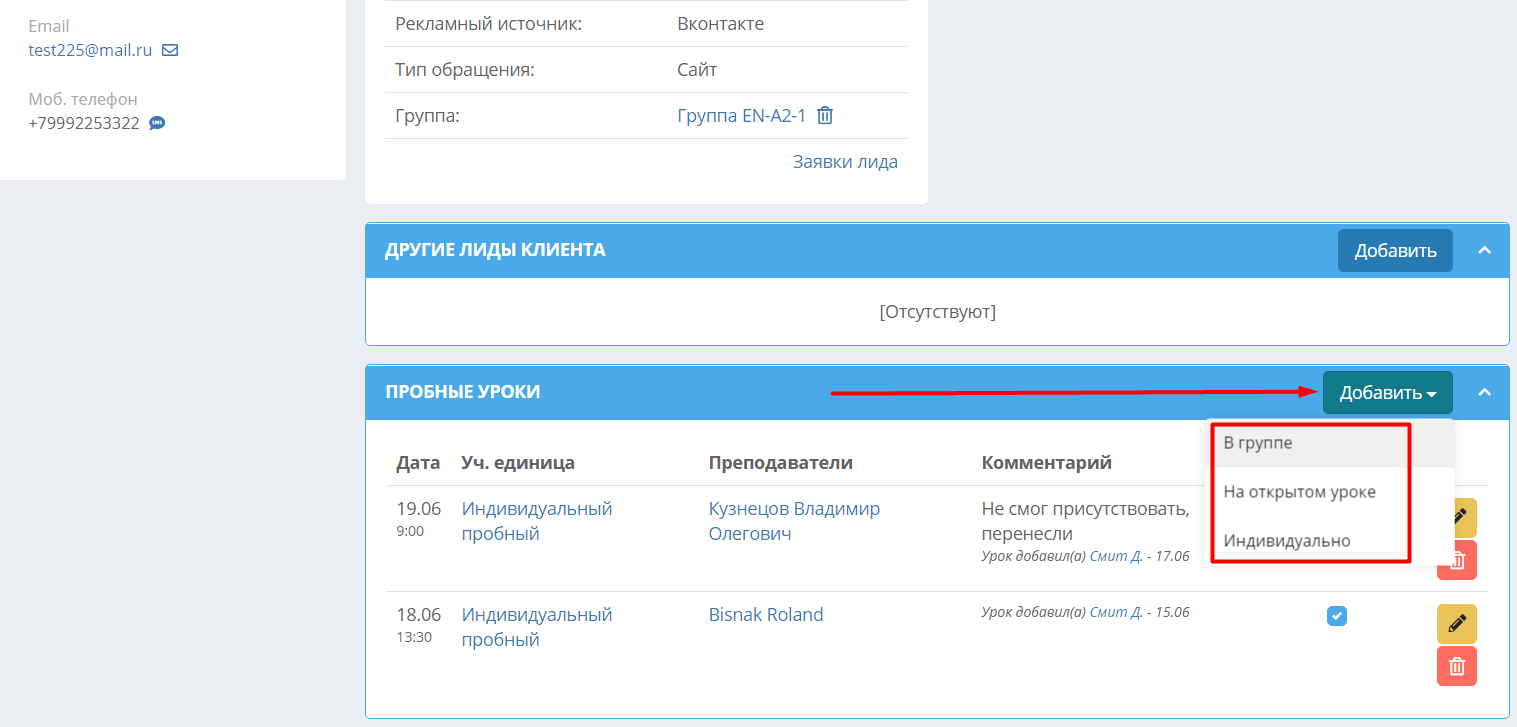Open the Группа EN-A2-1 link

pos(742,116)
